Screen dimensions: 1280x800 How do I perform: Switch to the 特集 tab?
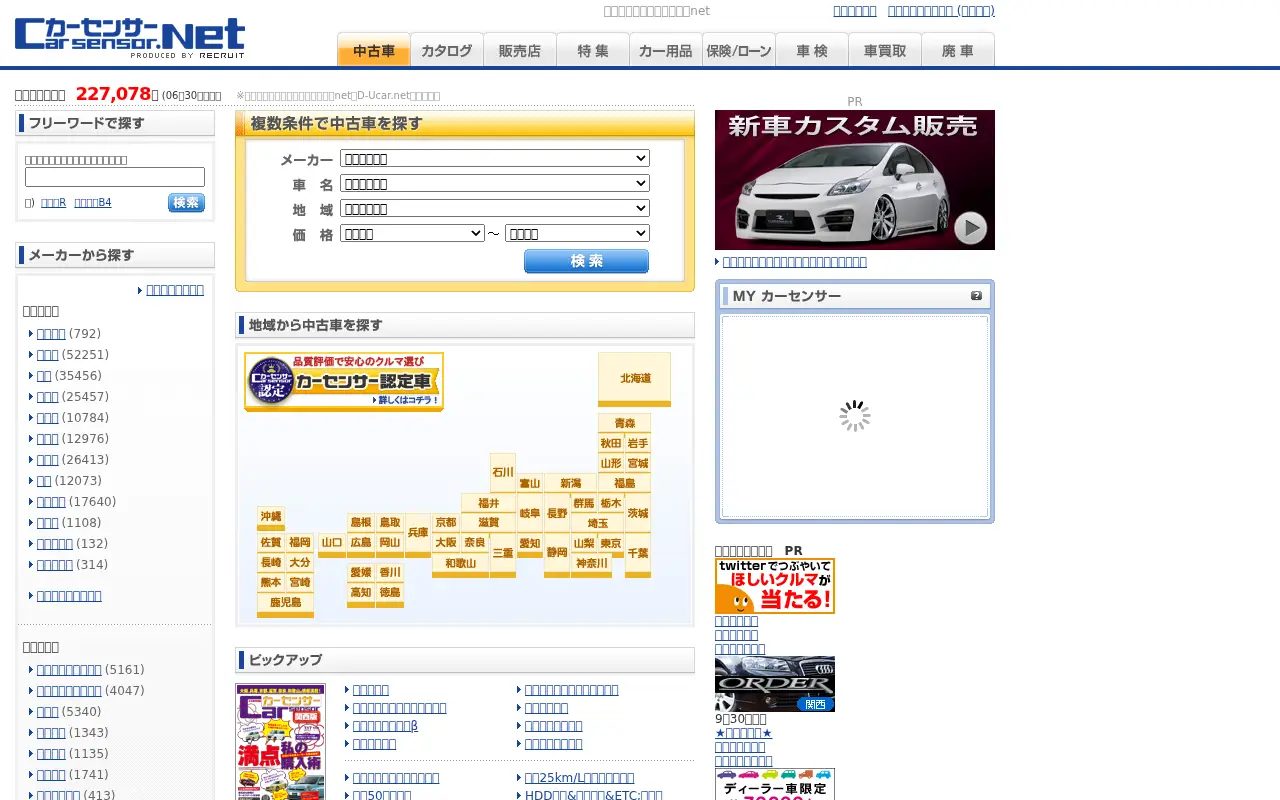[x=593, y=50]
